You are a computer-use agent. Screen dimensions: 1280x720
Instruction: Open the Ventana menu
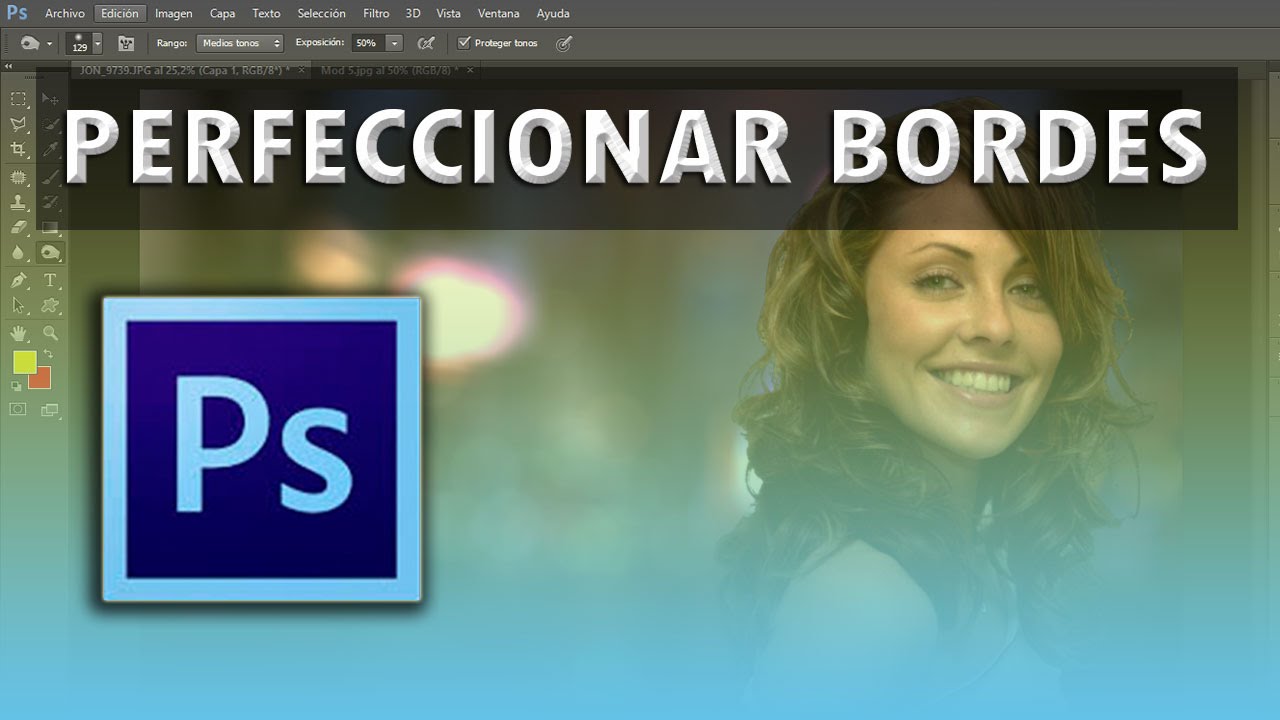[499, 14]
